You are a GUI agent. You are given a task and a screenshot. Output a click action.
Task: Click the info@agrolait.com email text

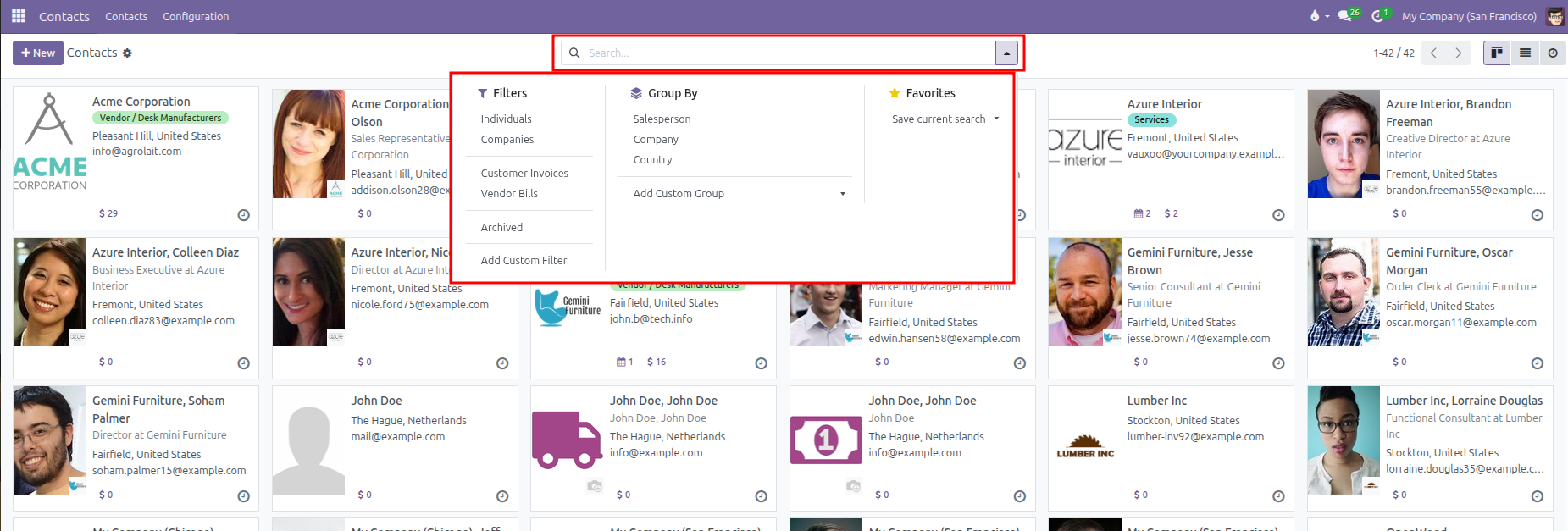[136, 151]
